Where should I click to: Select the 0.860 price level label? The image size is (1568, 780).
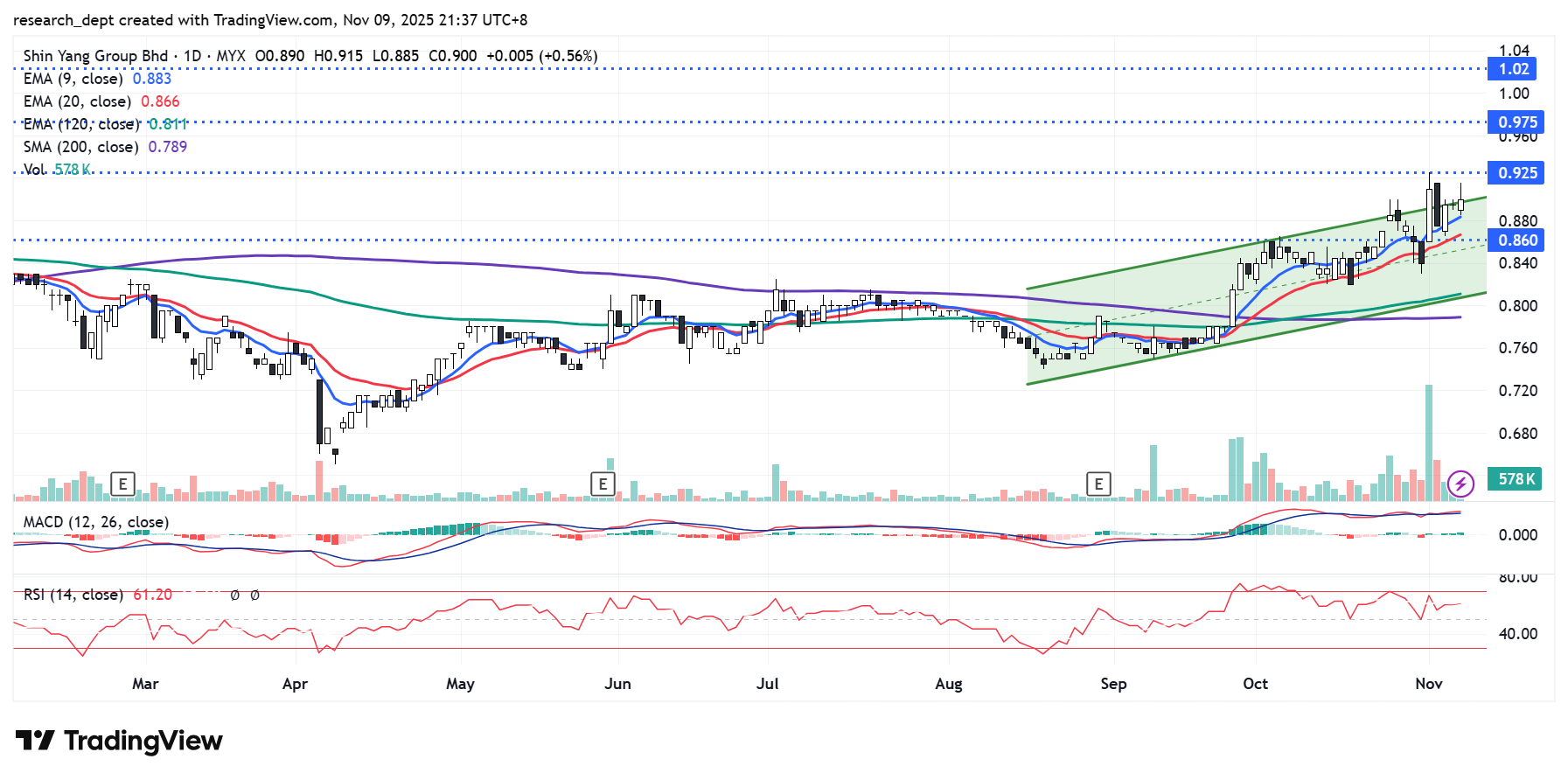1516,240
